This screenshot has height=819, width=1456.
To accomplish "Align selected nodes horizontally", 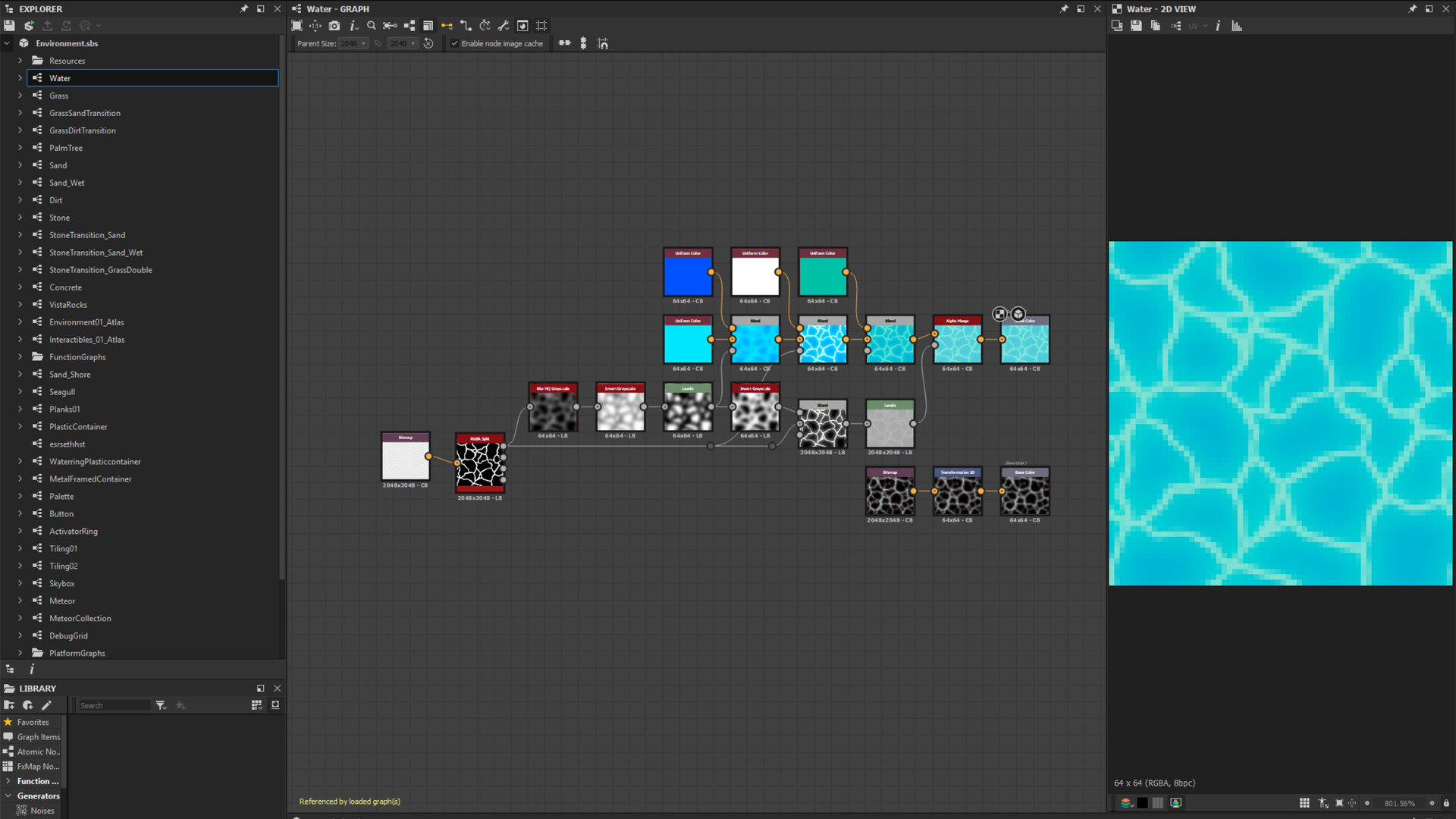I will click(x=565, y=43).
